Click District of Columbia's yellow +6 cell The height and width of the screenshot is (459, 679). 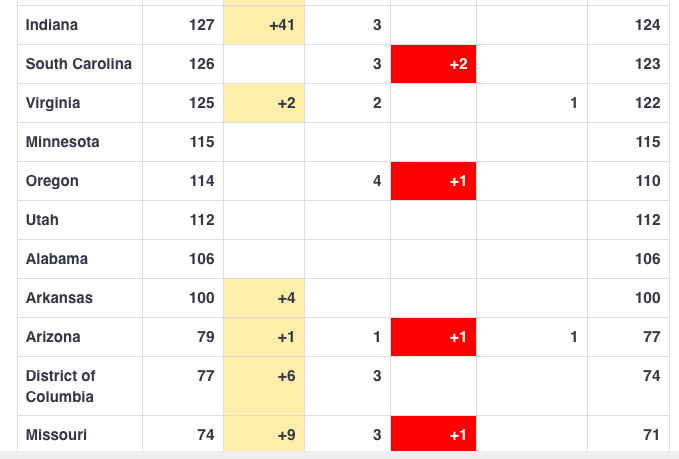[x=264, y=386]
